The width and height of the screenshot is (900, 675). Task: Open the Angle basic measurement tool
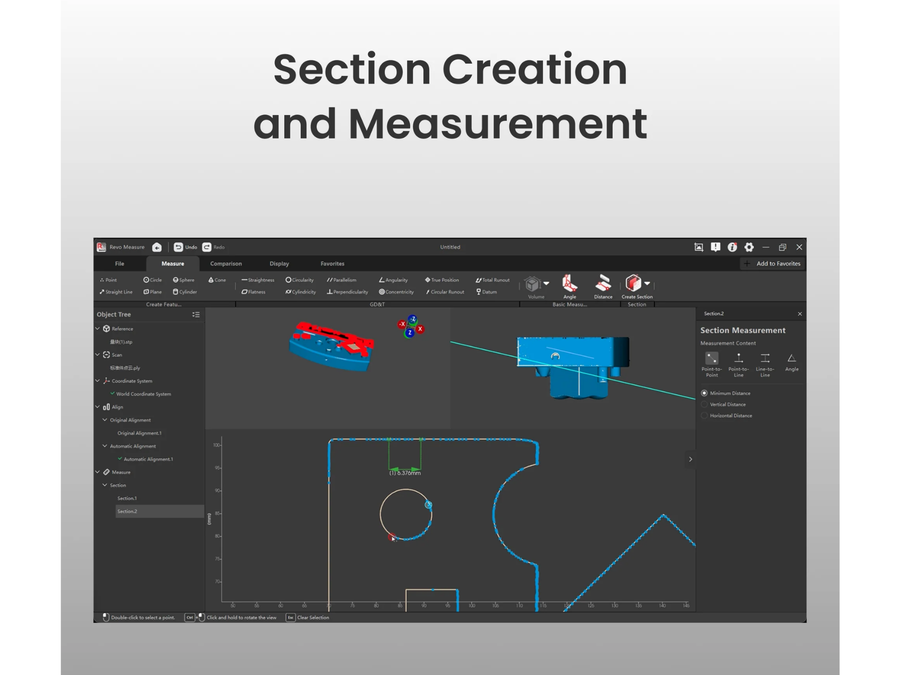pyautogui.click(x=569, y=286)
